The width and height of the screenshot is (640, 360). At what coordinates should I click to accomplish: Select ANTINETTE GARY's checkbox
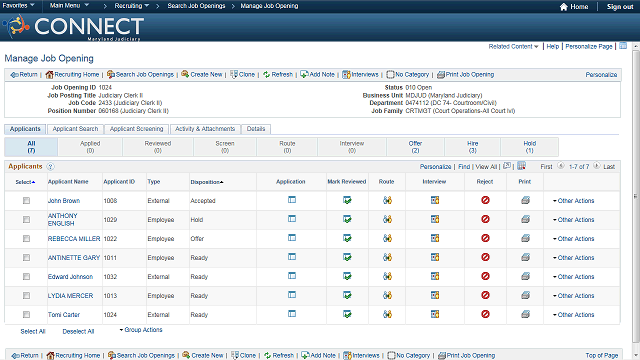[27, 258]
